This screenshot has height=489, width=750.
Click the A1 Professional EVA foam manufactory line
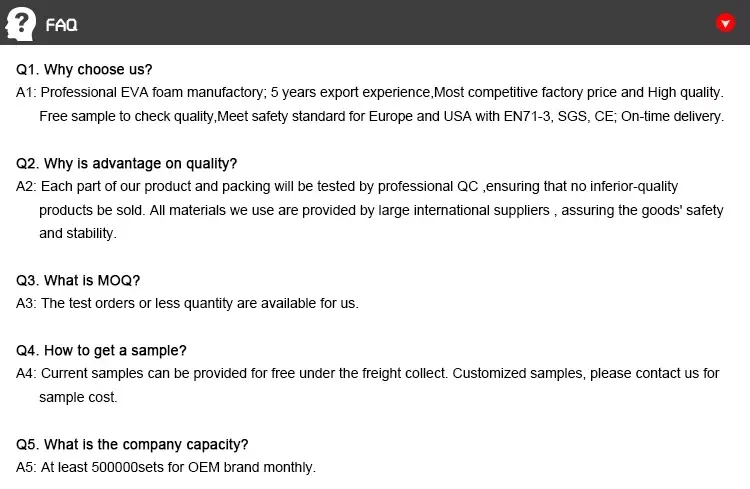tap(369, 93)
